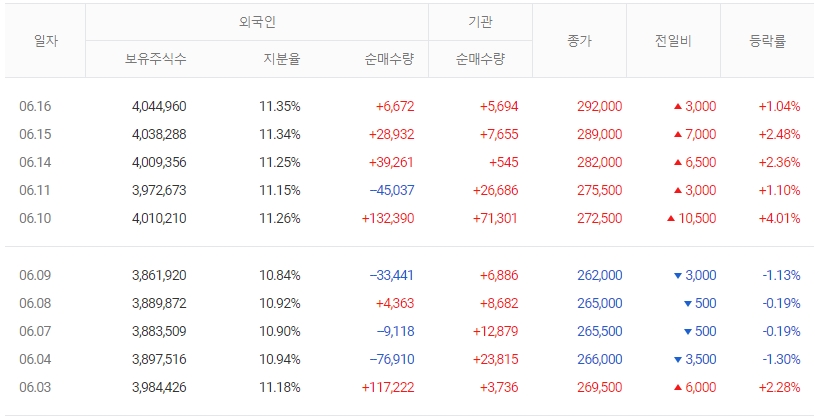Image resolution: width=815 pixels, height=419 pixels.
Task: Click holdings value 4,038,288
Action: (x=159, y=135)
